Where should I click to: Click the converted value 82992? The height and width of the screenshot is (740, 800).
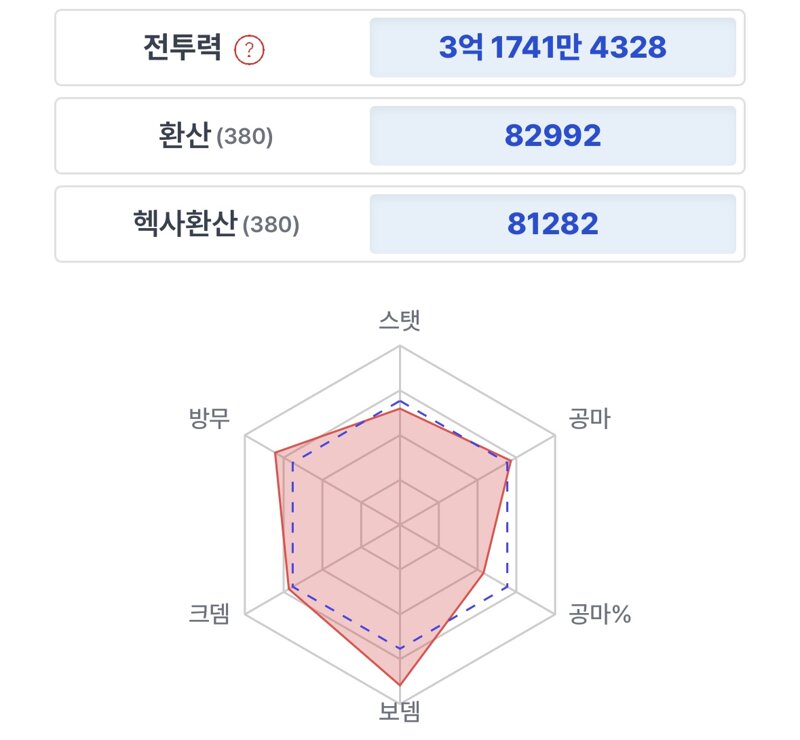[553, 136]
